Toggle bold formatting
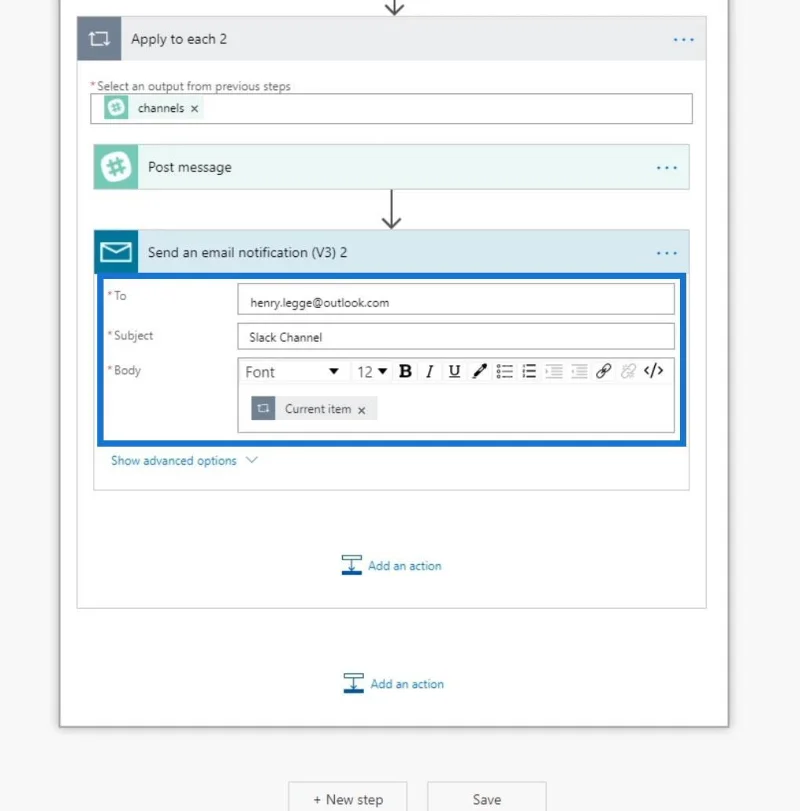Image resolution: width=800 pixels, height=811 pixels. click(405, 371)
